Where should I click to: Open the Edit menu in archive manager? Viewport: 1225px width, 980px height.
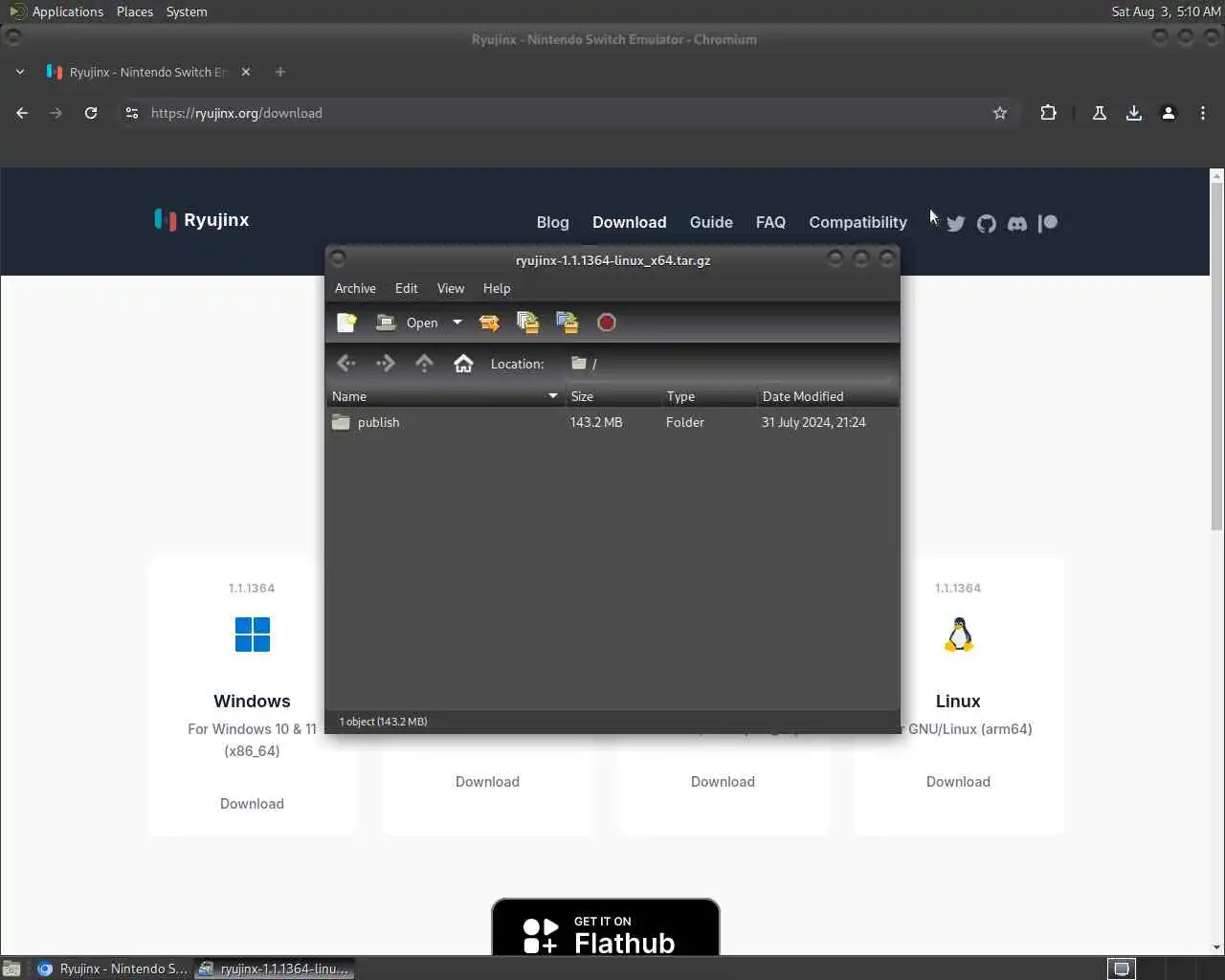point(407,288)
